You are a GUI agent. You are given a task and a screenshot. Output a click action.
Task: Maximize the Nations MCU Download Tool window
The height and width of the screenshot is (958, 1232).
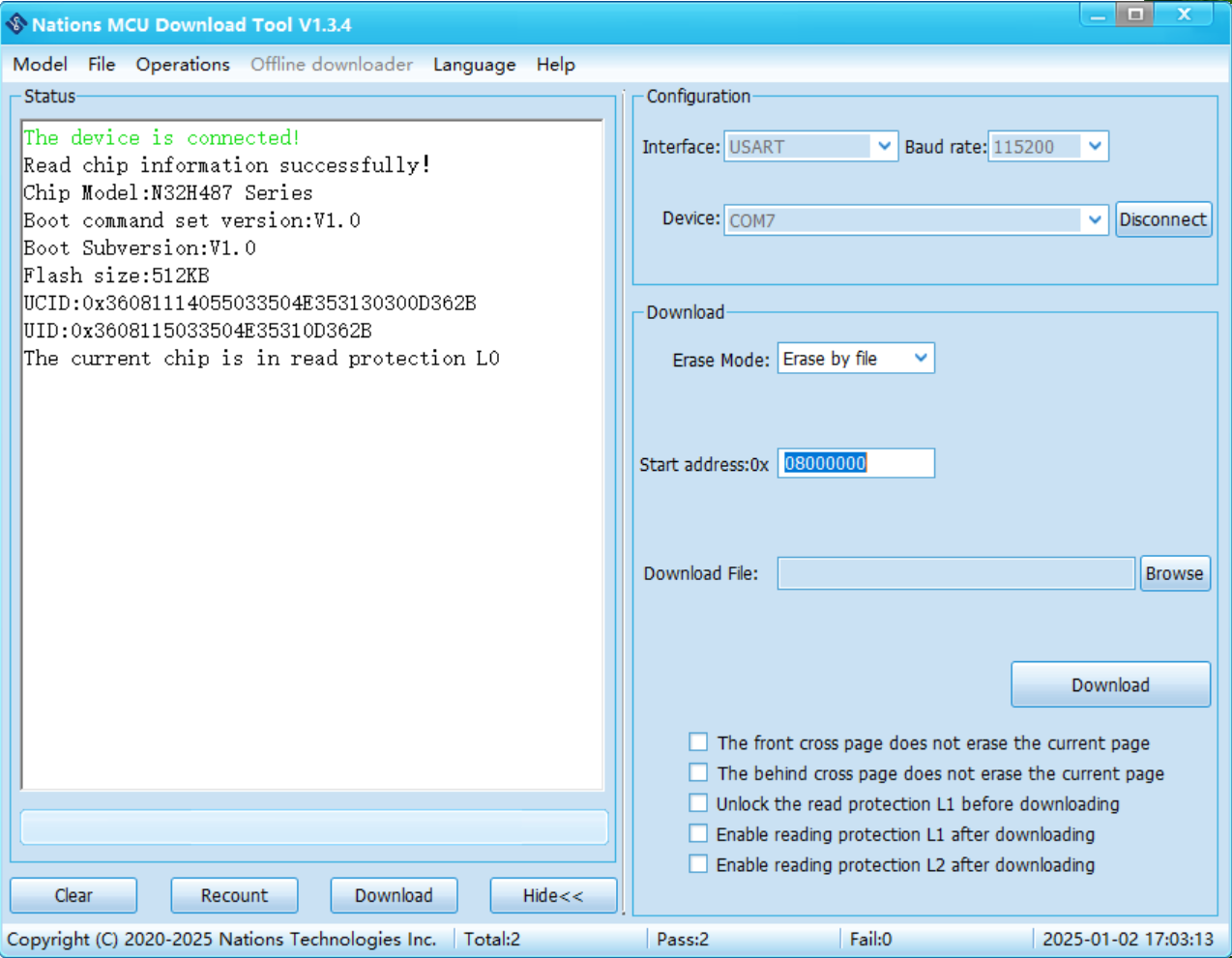(x=1135, y=15)
